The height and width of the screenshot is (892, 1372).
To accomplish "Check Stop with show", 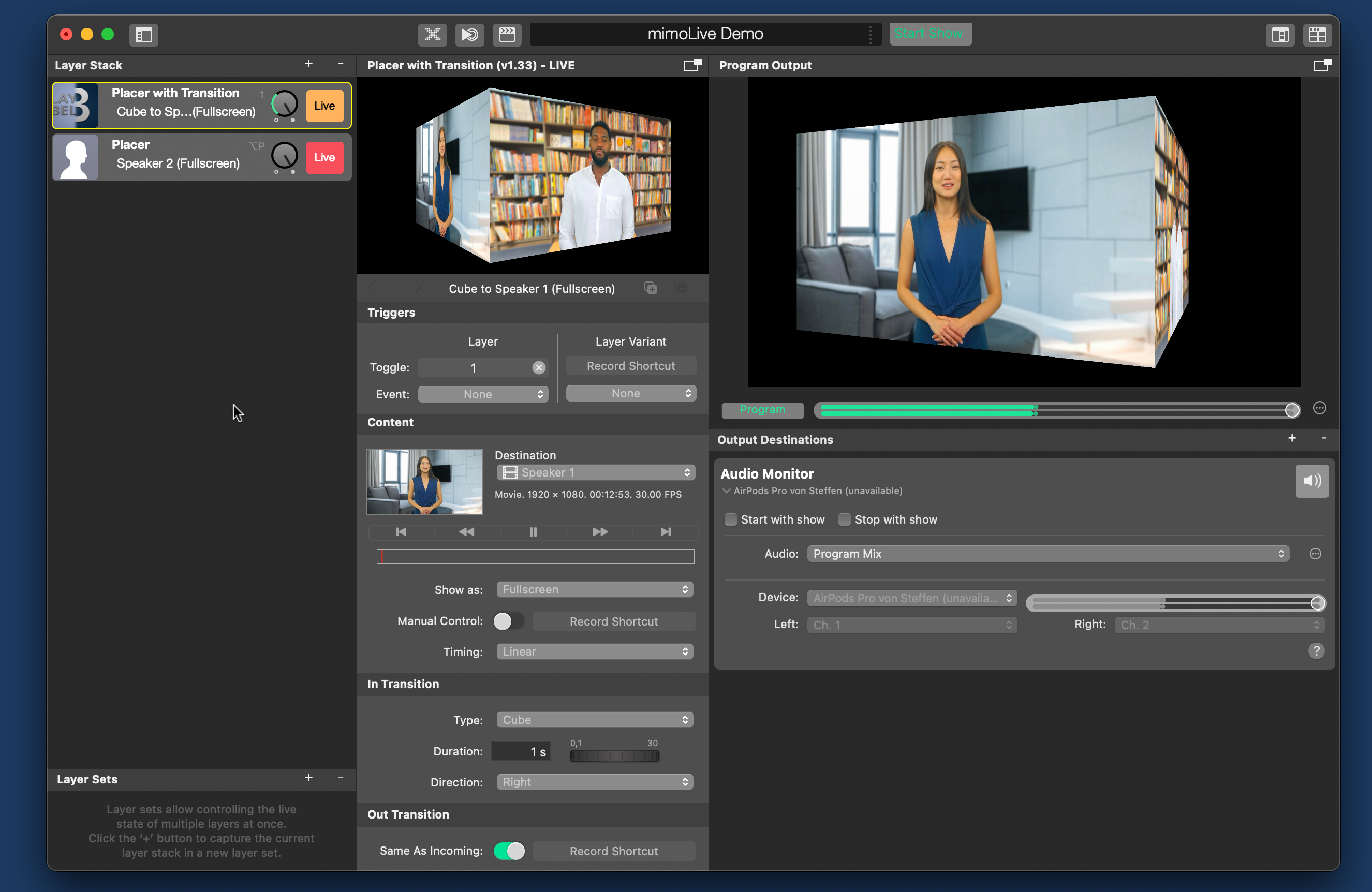I will click(844, 519).
